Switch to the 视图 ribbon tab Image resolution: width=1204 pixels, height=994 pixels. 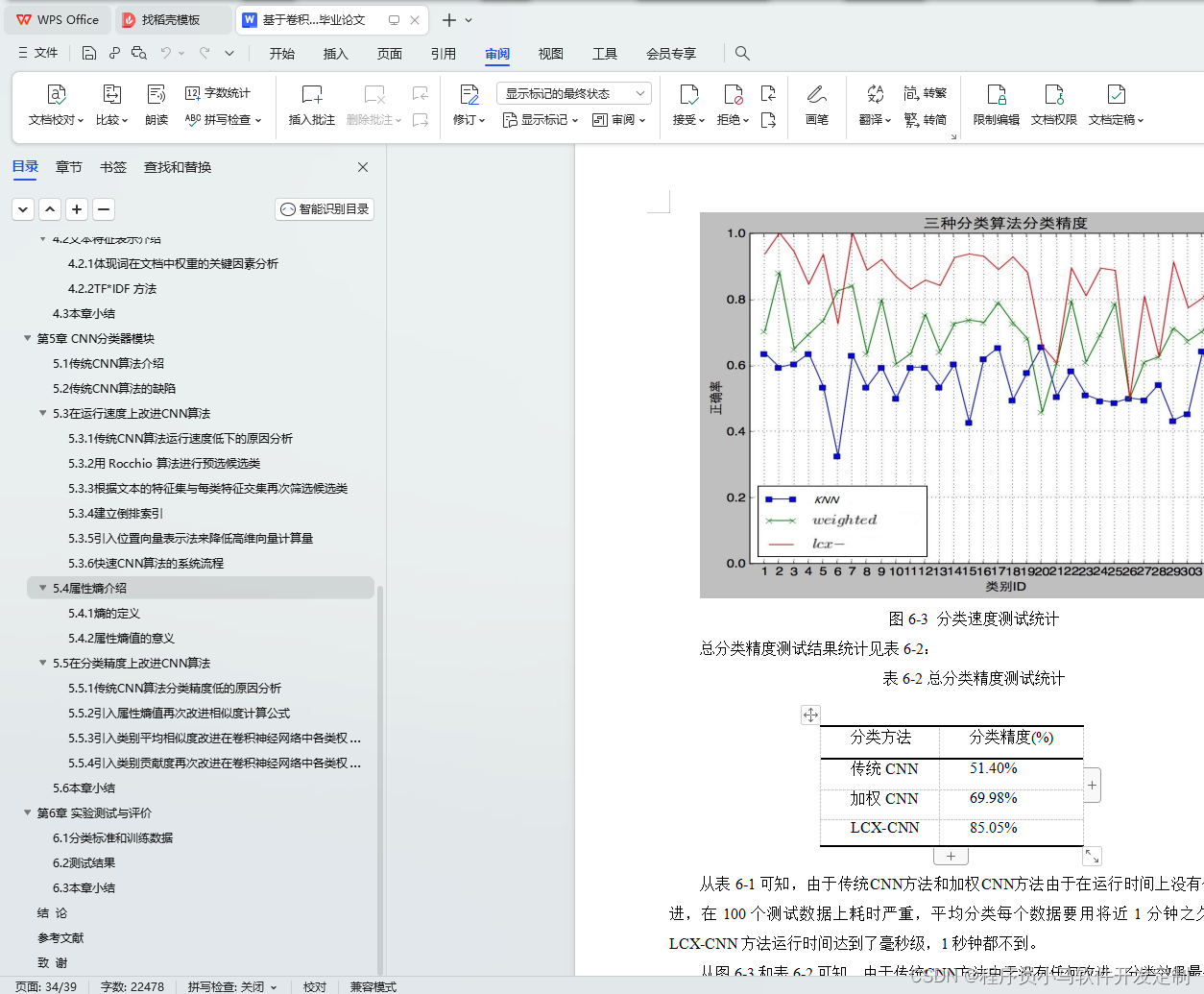point(550,54)
